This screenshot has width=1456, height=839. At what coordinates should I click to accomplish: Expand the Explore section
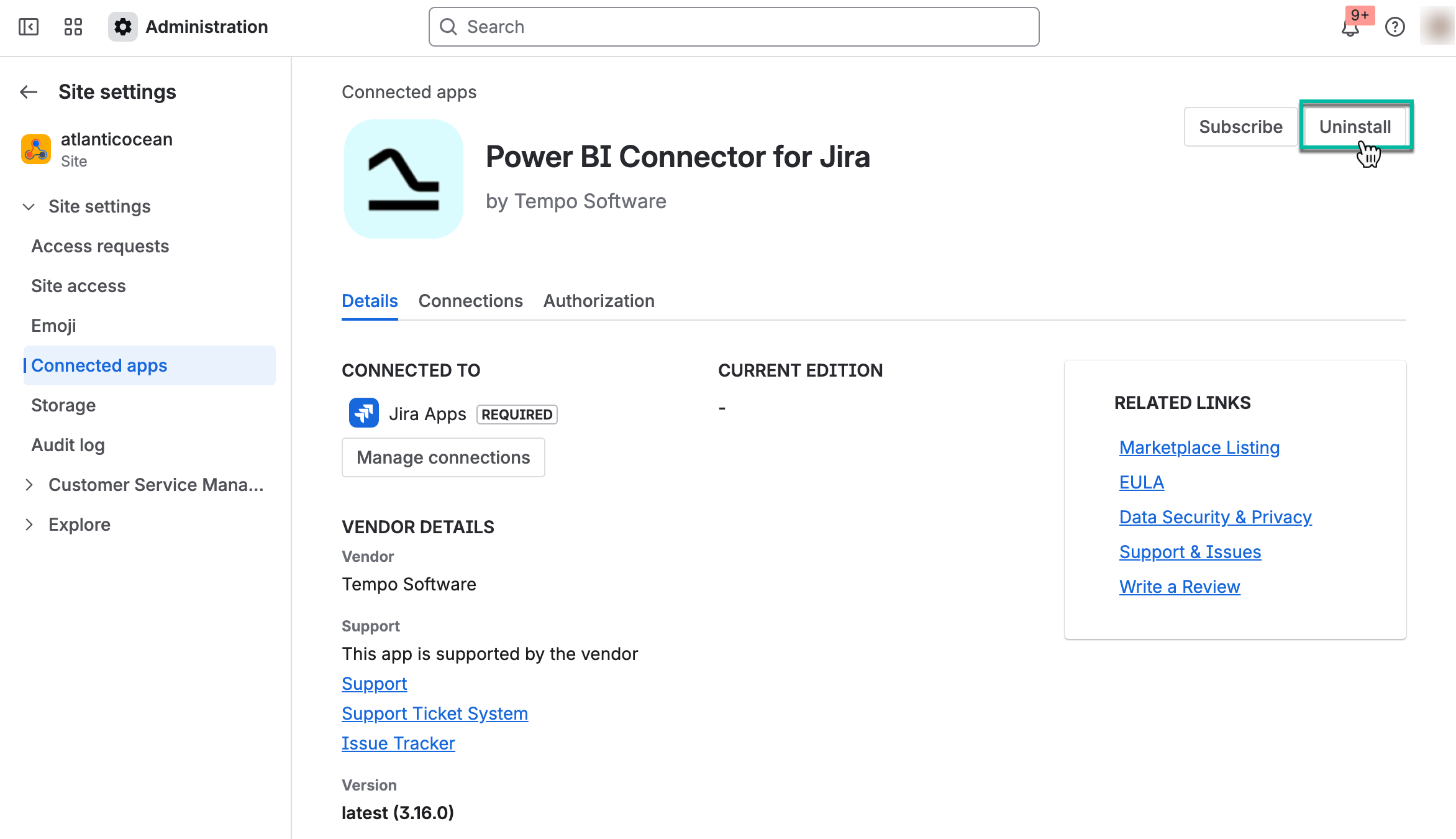[x=29, y=524]
